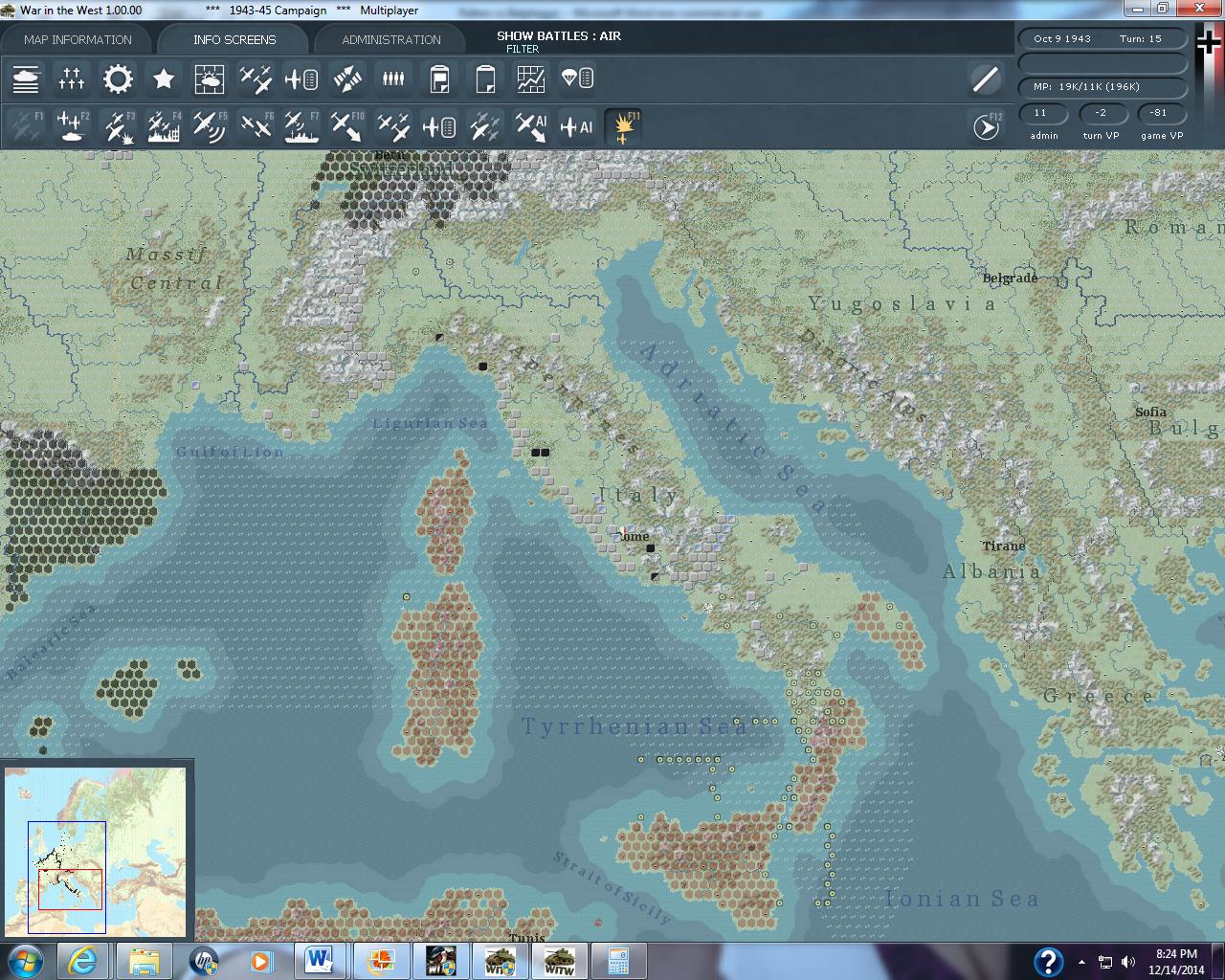Switch to the INFO SCREENS tab

(234, 39)
